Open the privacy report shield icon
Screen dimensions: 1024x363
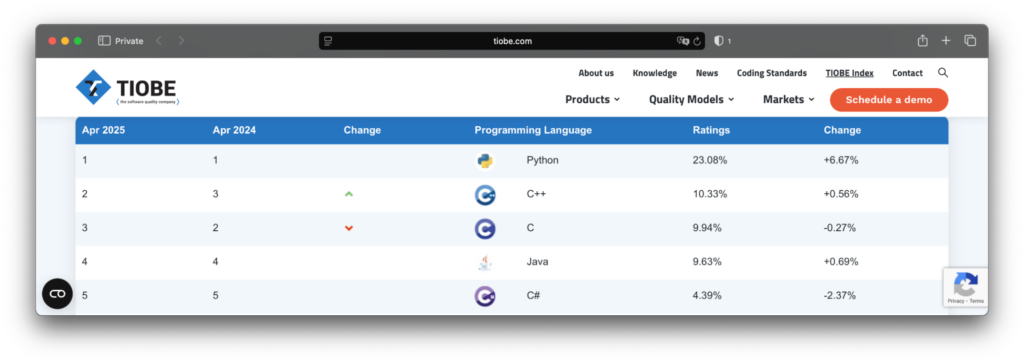coord(718,40)
